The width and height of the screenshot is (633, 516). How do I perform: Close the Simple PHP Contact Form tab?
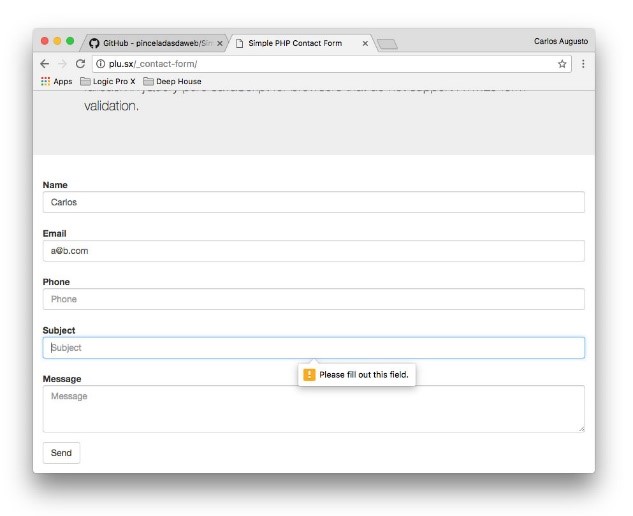[x=365, y=43]
